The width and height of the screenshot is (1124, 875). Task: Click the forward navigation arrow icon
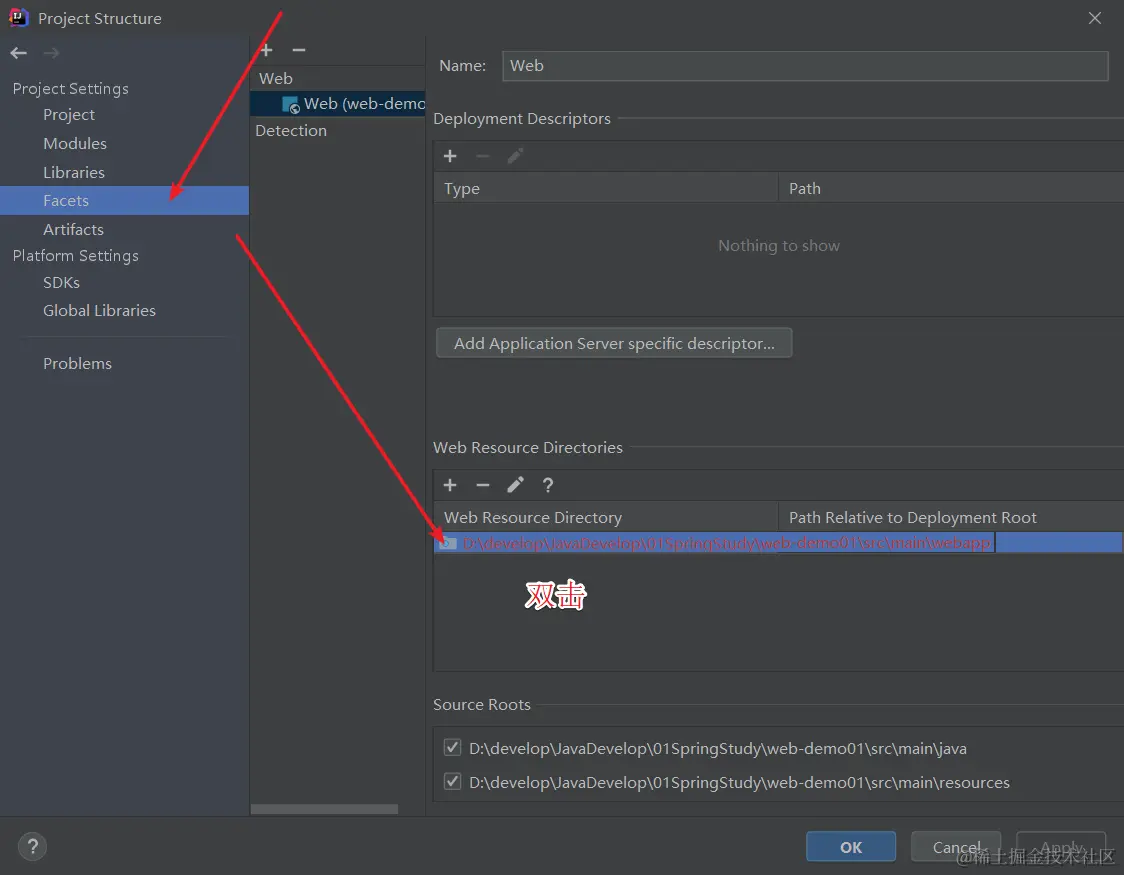[x=51, y=53]
